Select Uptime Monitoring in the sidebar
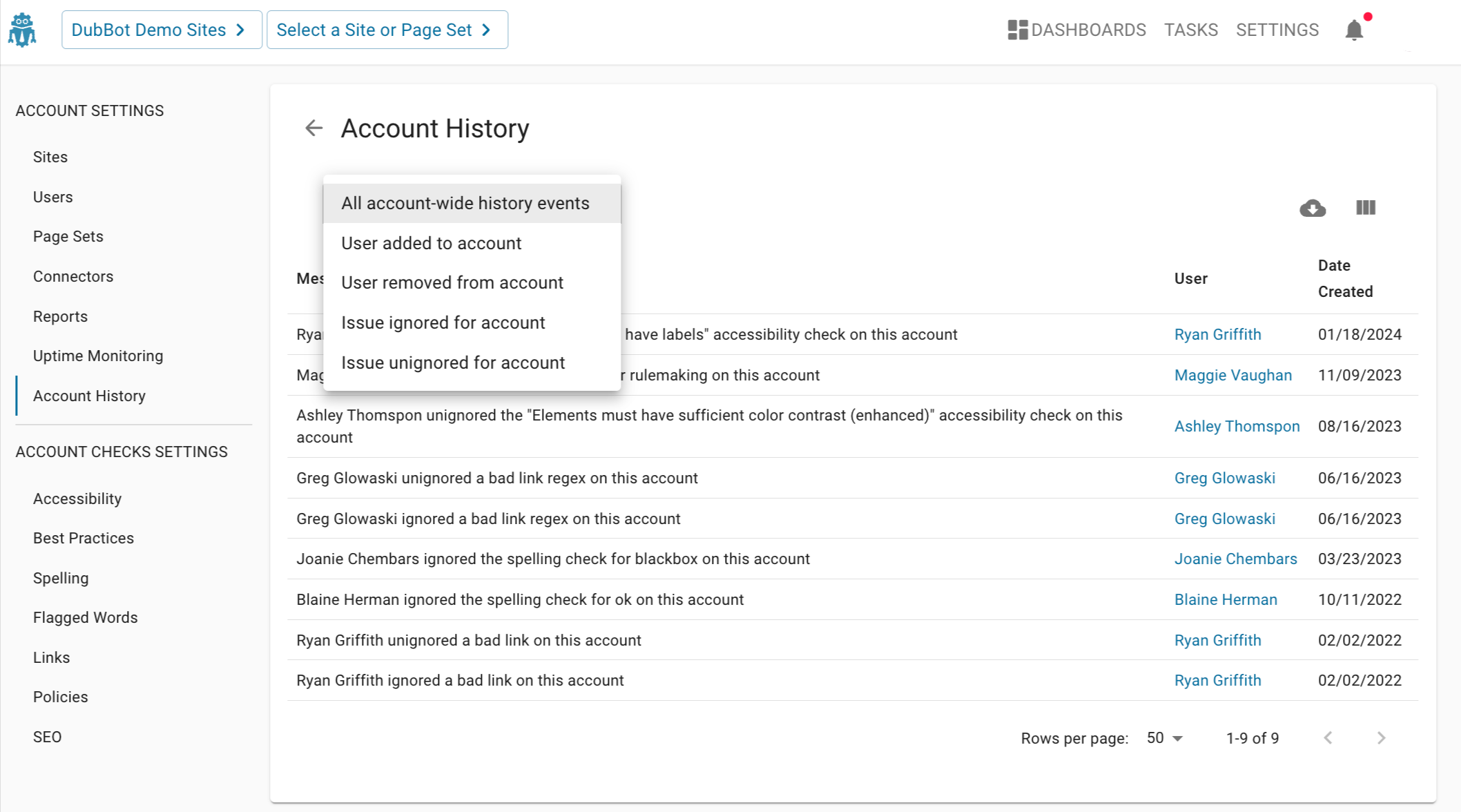Image resolution: width=1461 pixels, height=812 pixels. 98,356
